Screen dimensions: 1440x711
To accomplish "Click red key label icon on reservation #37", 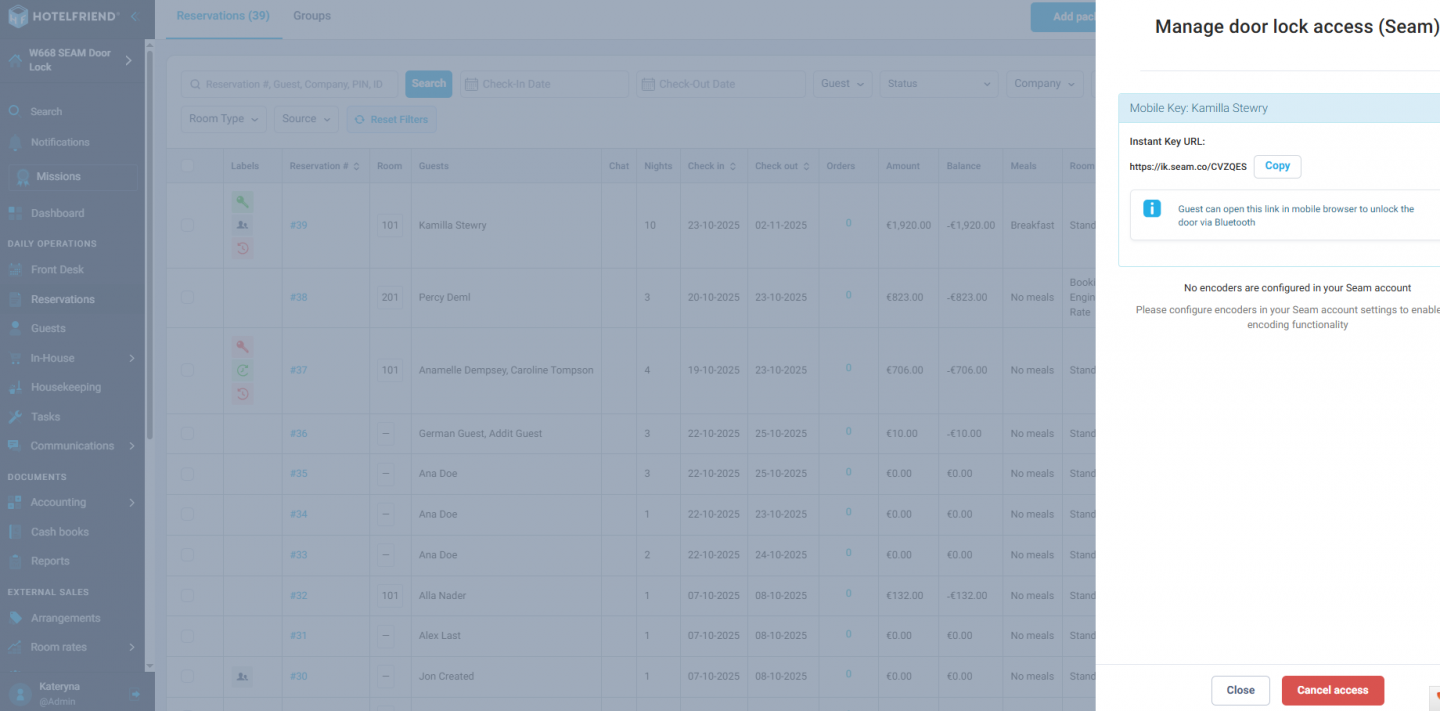I will point(242,347).
